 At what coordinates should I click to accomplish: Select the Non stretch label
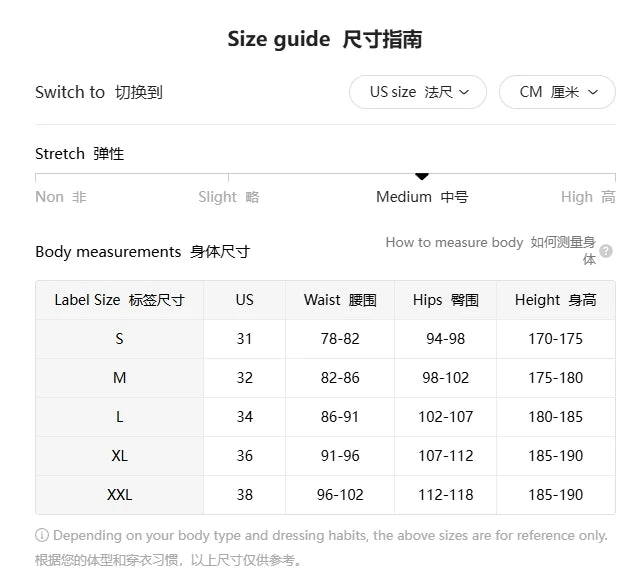pos(61,197)
